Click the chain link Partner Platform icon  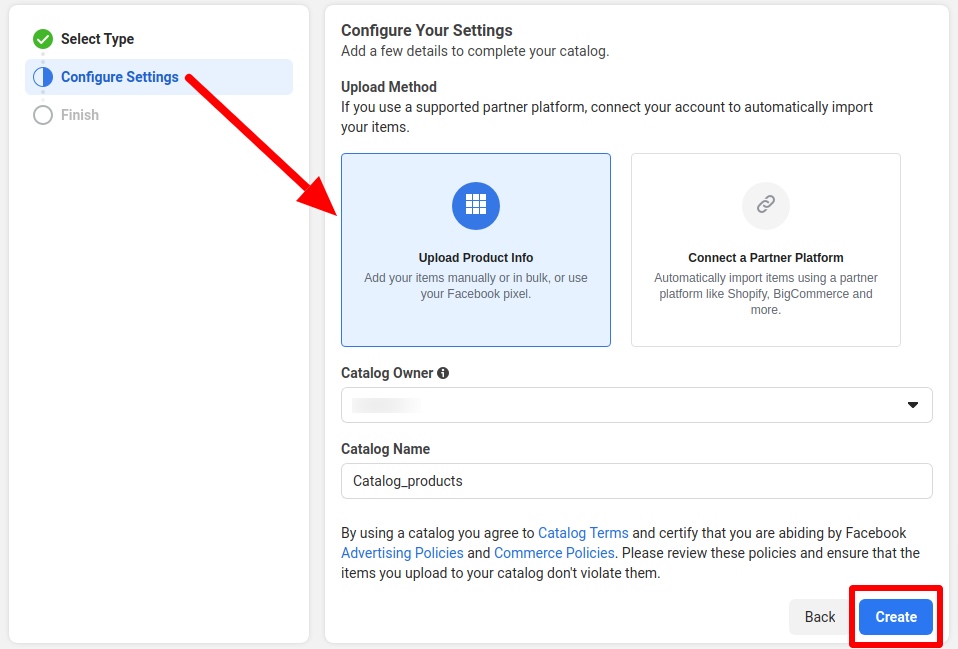[766, 205]
